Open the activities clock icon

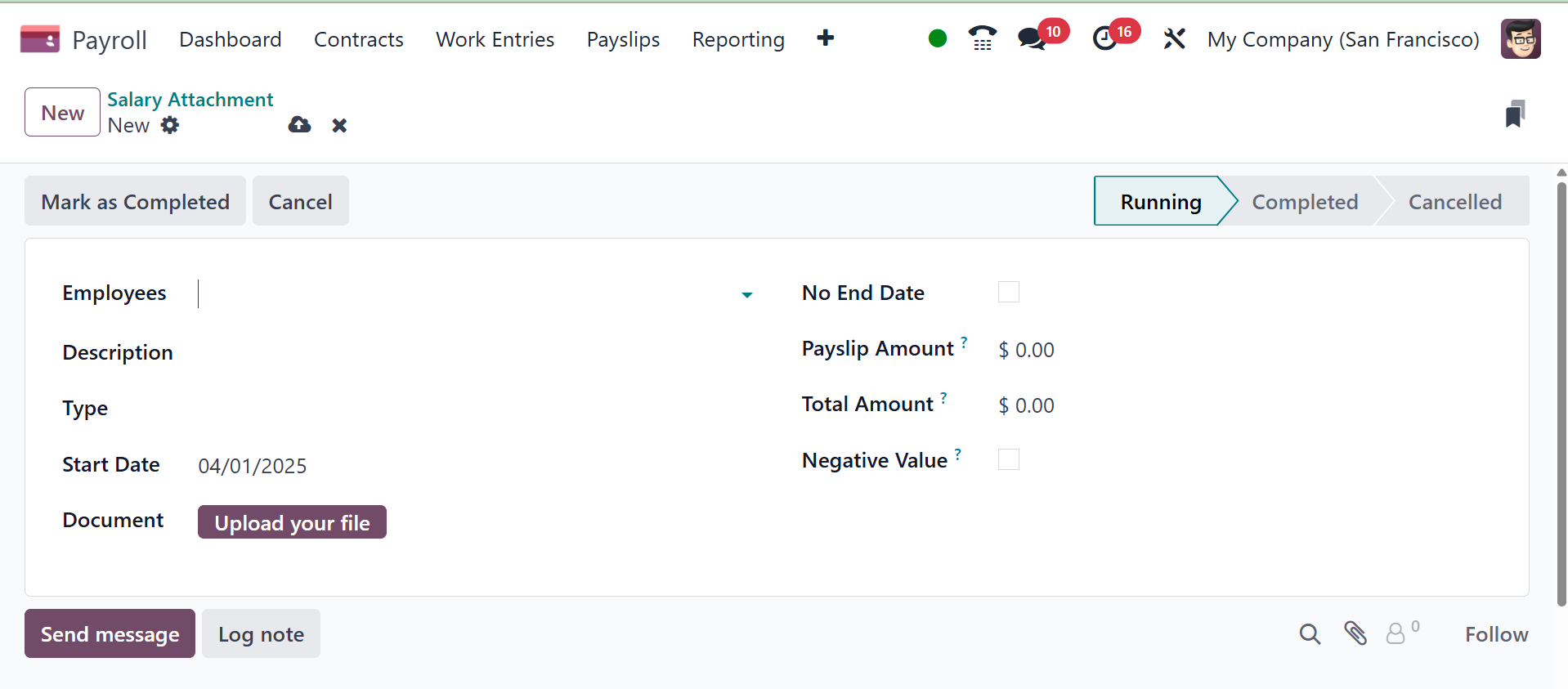coord(1104,38)
